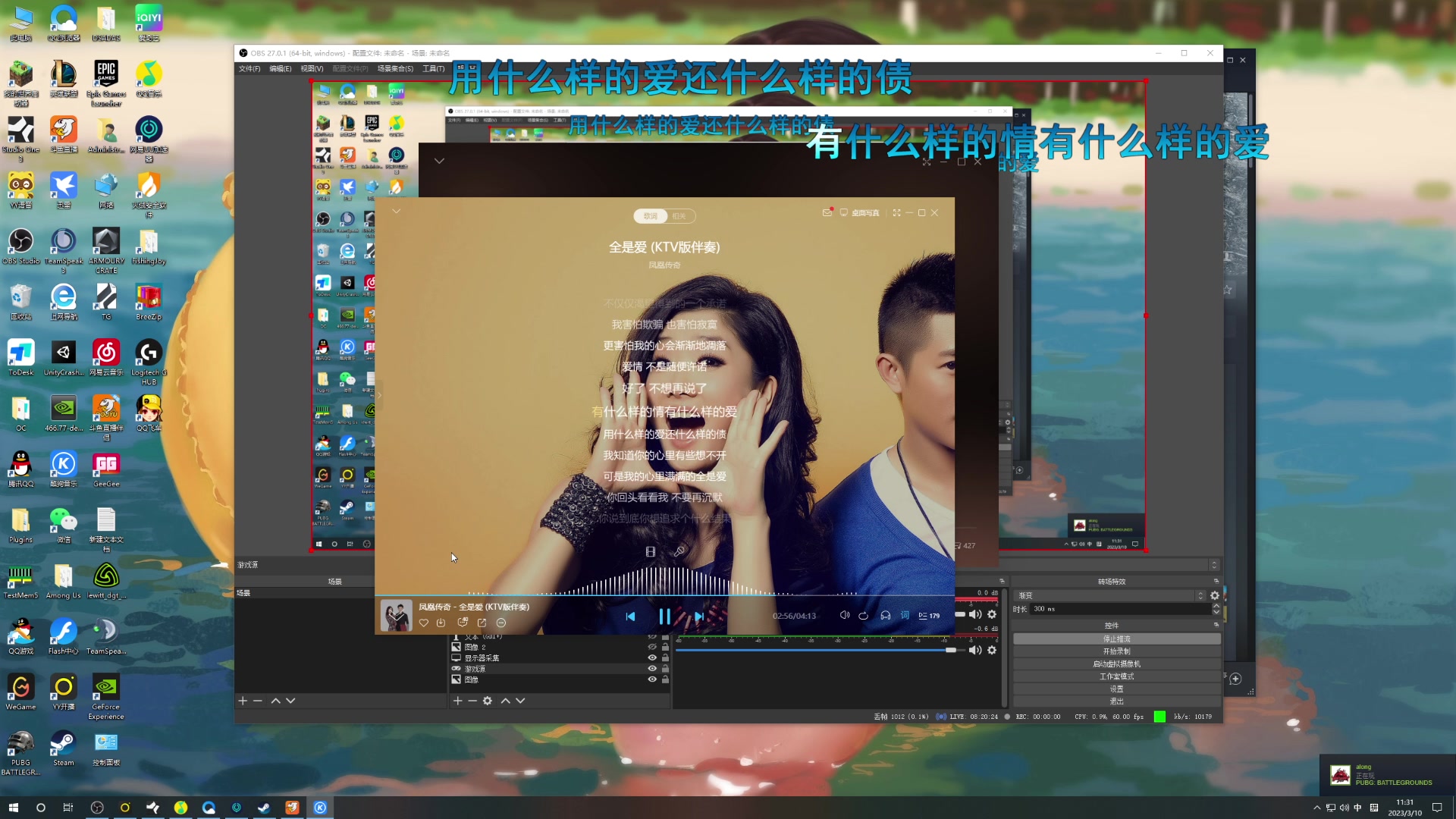Screen dimensions: 1456x819
Task: Toggle lock on 图像 source
Action: click(x=665, y=679)
